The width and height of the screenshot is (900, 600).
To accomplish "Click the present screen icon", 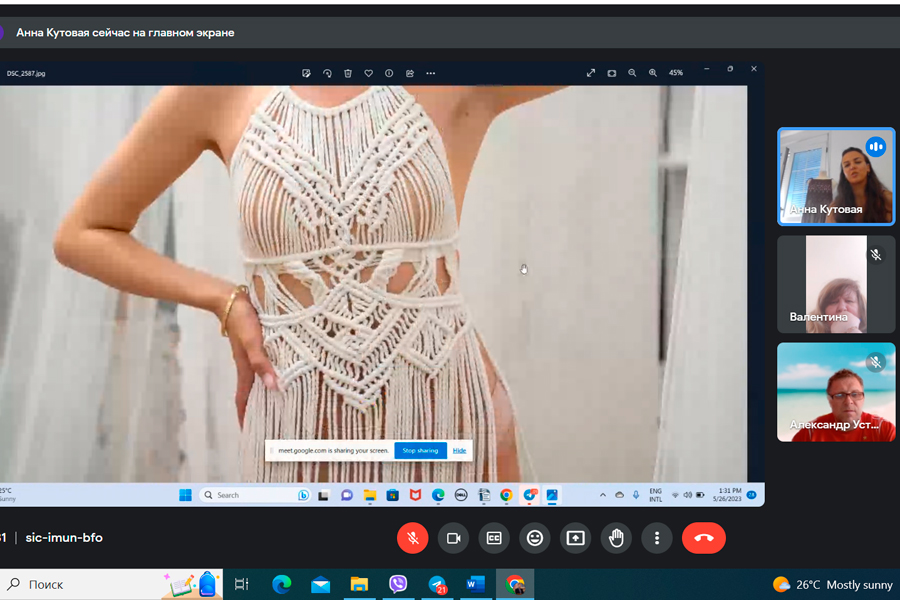I will pyautogui.click(x=575, y=538).
